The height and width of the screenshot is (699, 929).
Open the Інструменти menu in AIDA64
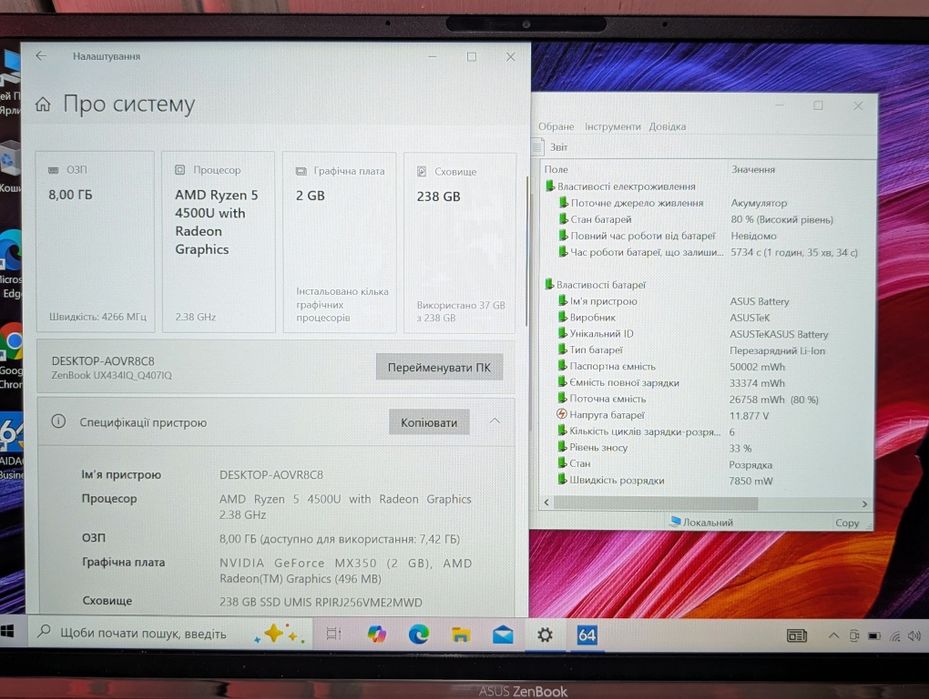point(613,126)
